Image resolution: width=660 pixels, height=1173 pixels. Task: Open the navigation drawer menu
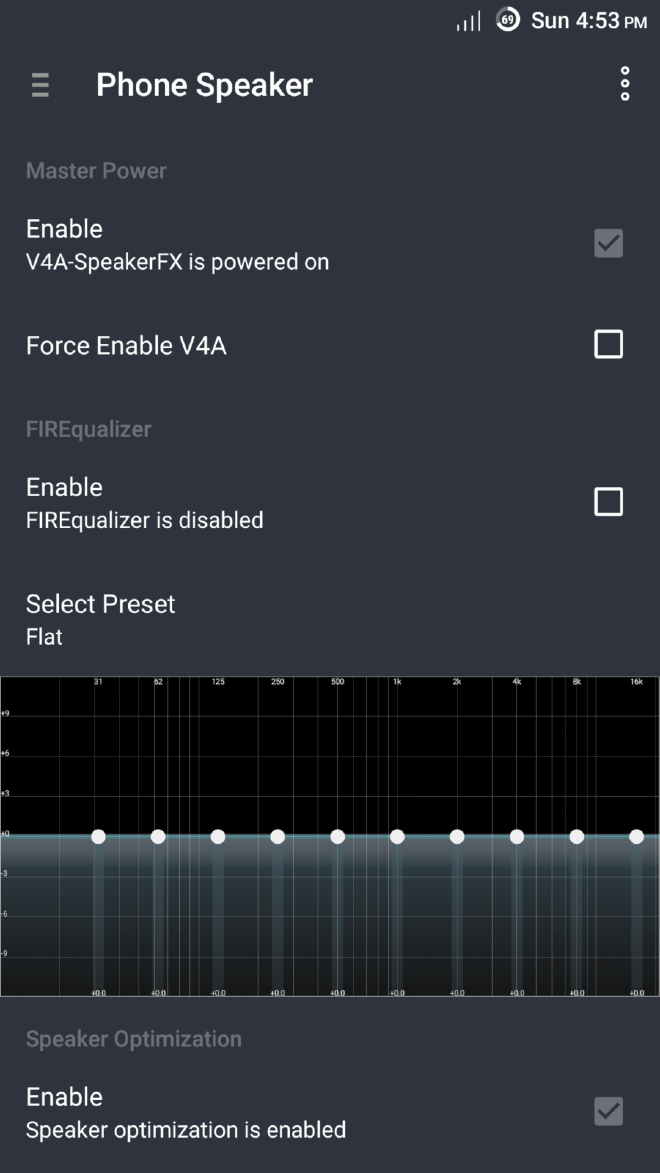[40, 85]
